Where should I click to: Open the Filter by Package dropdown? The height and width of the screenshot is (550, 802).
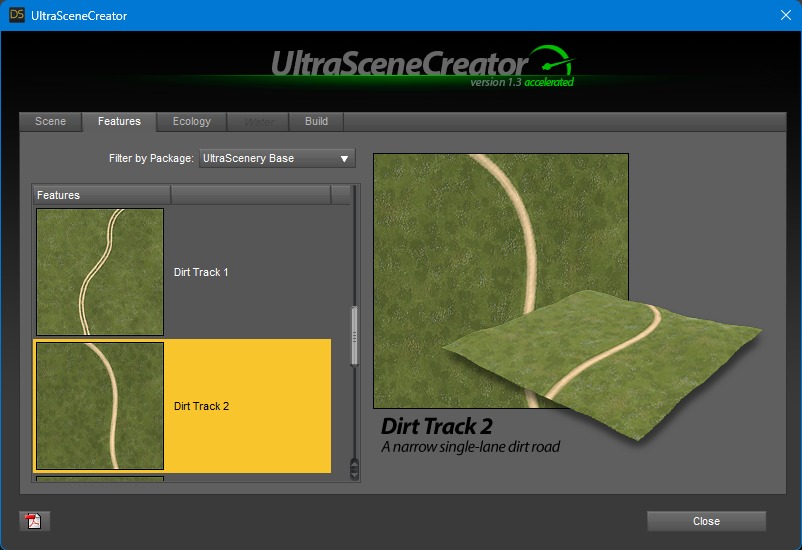tap(277, 158)
